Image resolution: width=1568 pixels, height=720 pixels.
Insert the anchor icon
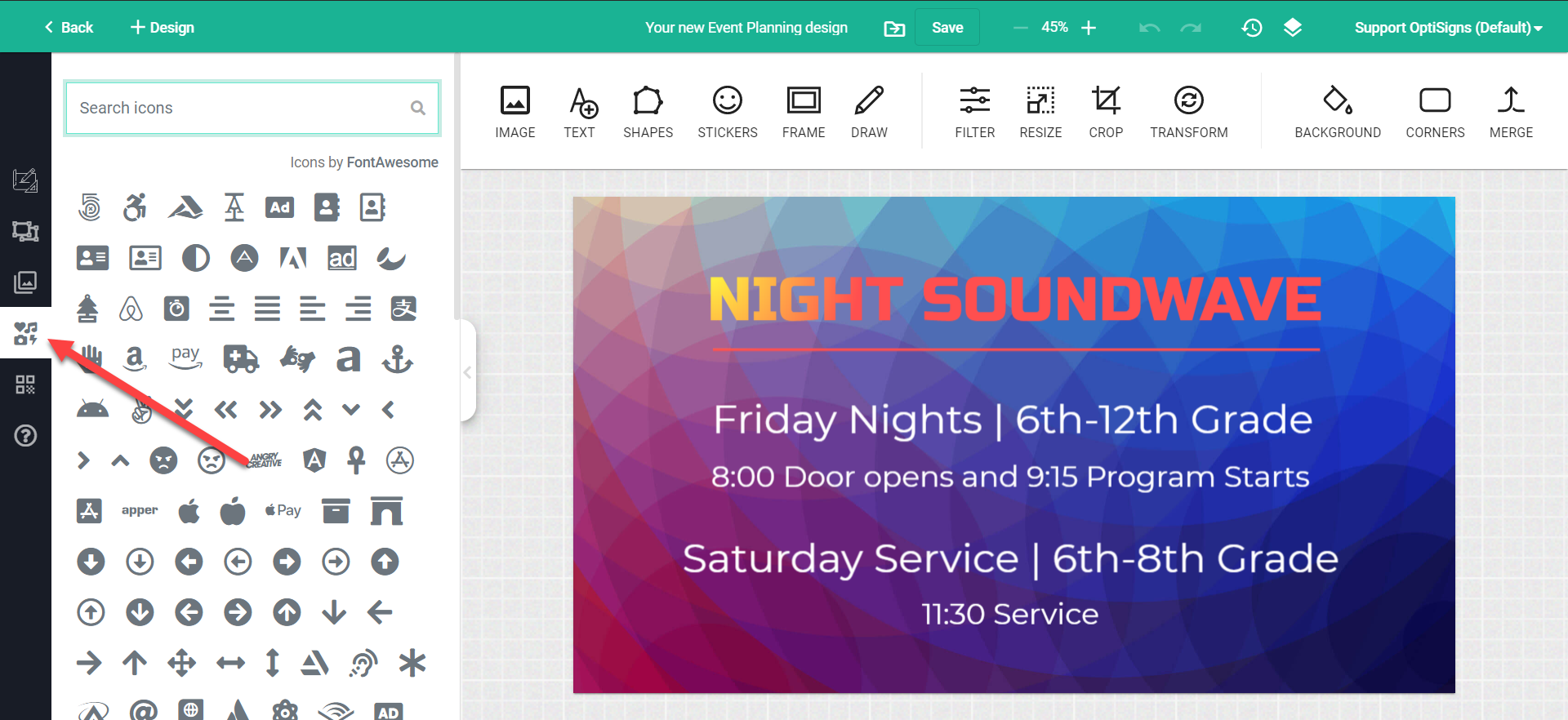click(398, 359)
